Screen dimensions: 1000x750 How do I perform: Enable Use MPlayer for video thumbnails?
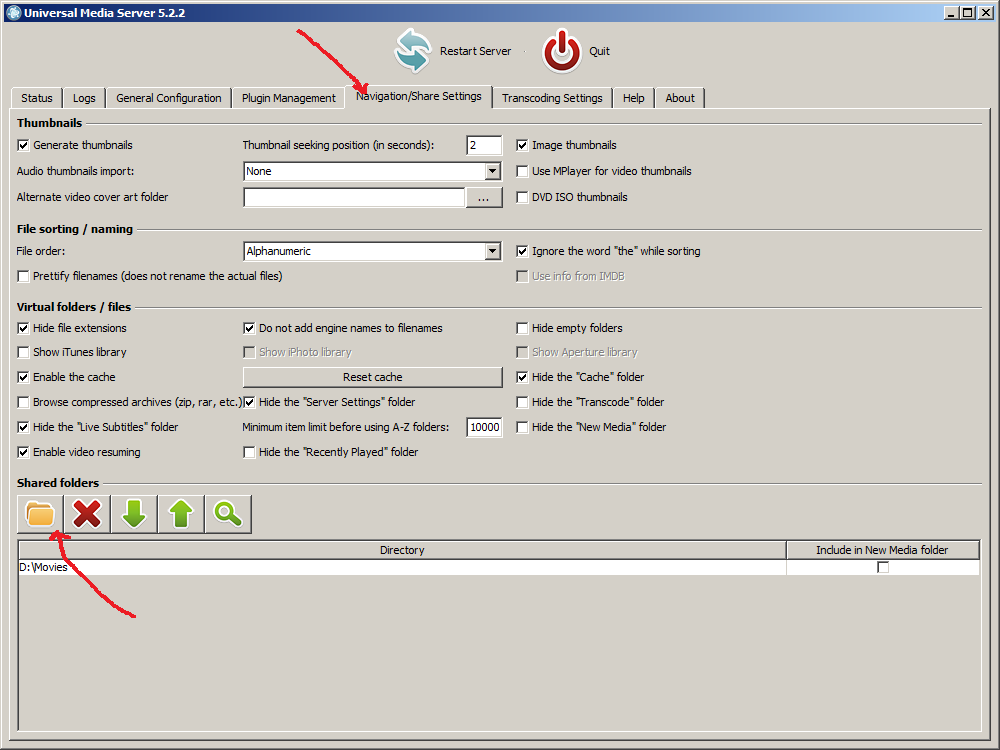click(x=522, y=171)
